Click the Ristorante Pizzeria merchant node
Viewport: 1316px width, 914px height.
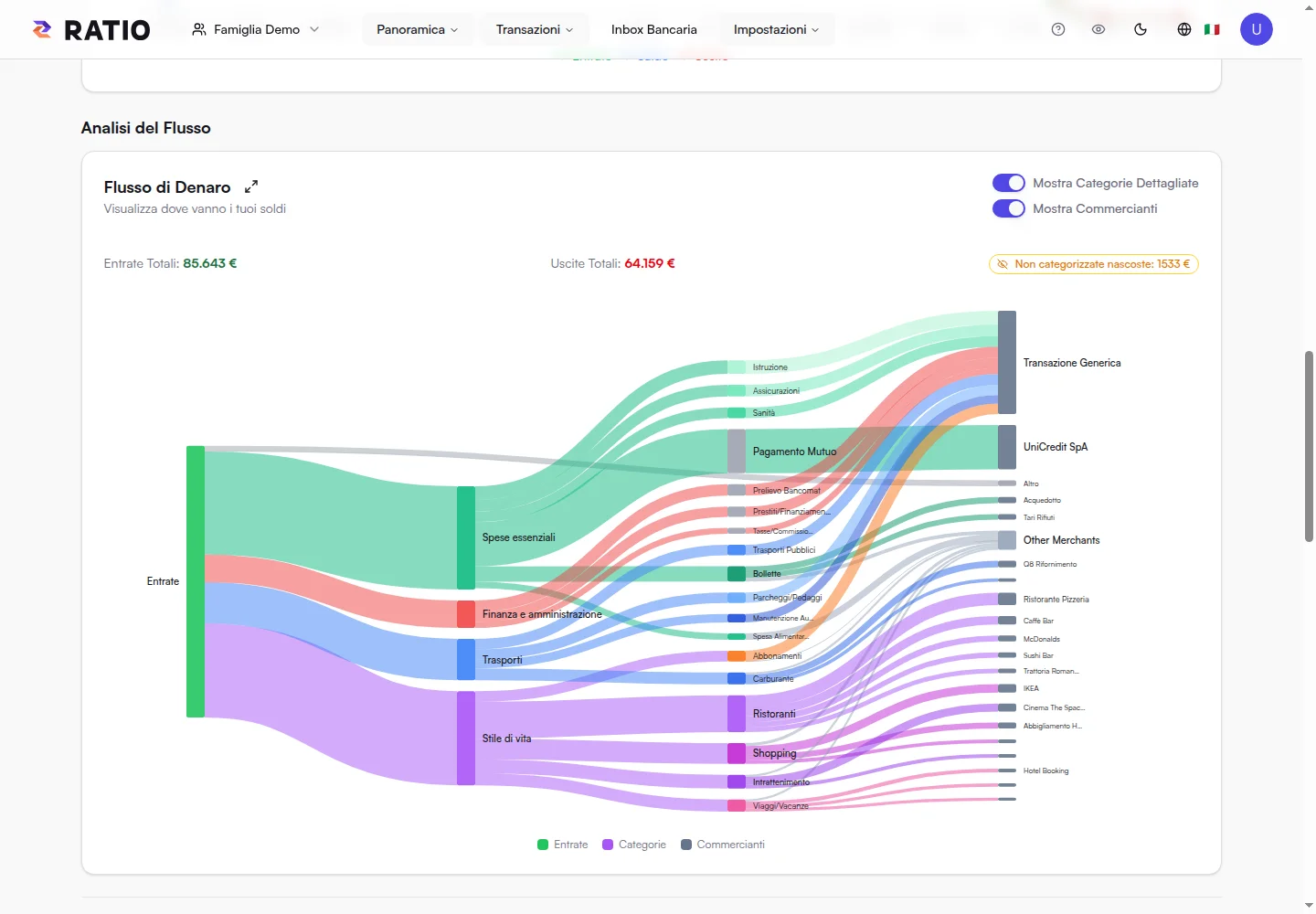coord(1007,600)
